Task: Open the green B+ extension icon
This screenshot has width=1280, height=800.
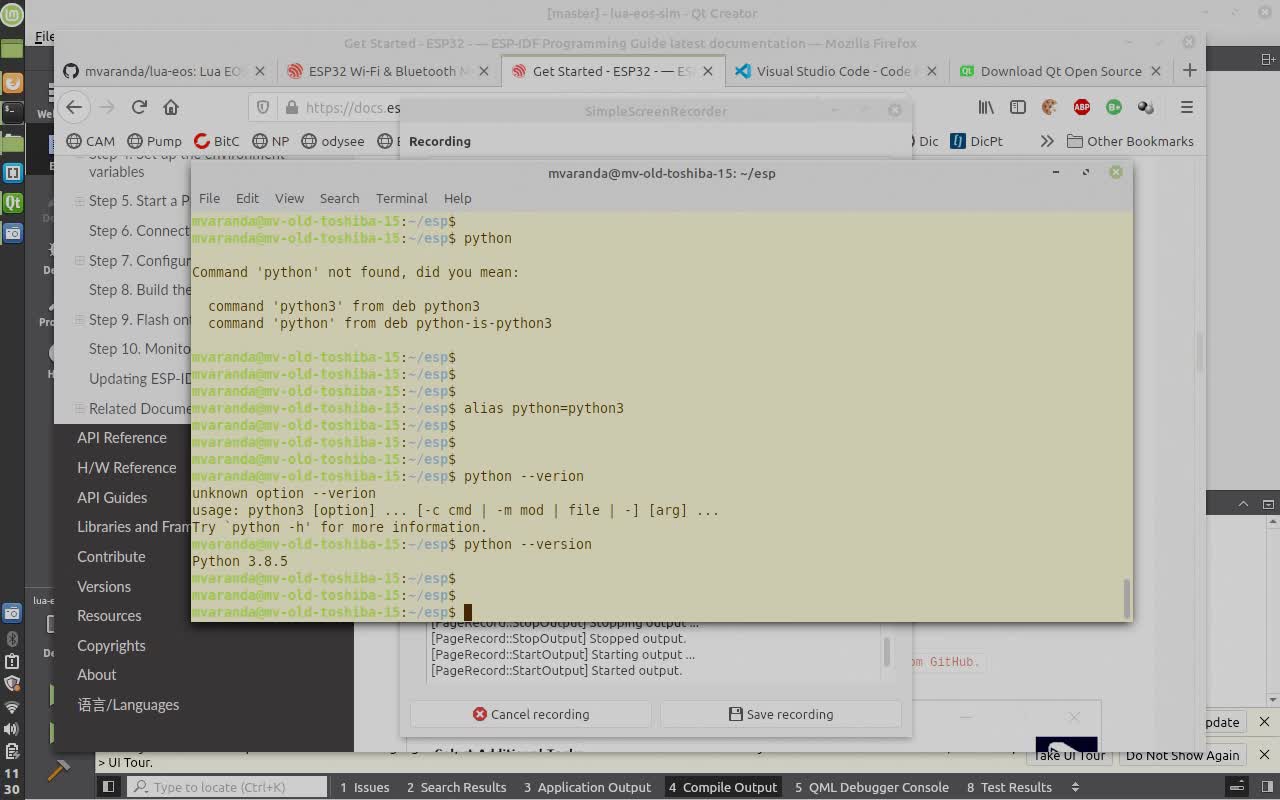Action: coord(1113,107)
